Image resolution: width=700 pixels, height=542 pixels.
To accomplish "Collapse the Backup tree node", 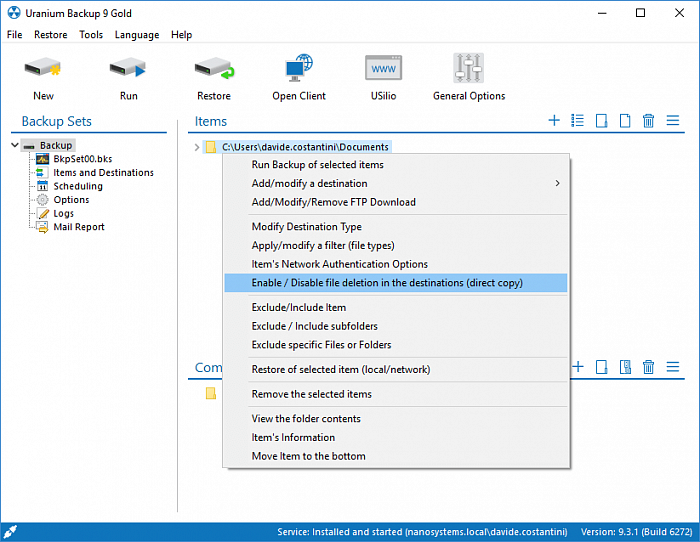I will (x=15, y=145).
